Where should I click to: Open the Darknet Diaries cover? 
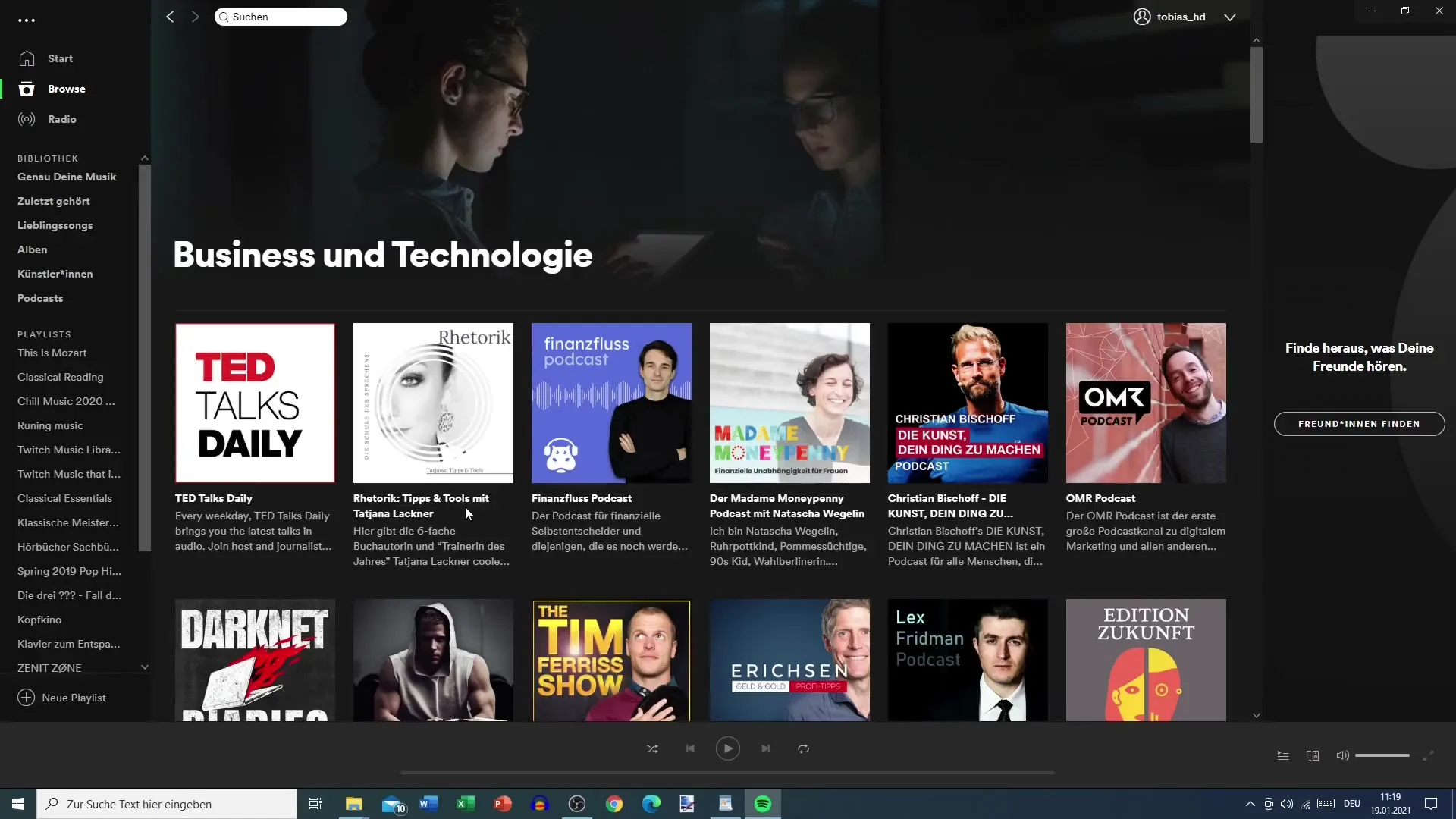click(x=255, y=660)
